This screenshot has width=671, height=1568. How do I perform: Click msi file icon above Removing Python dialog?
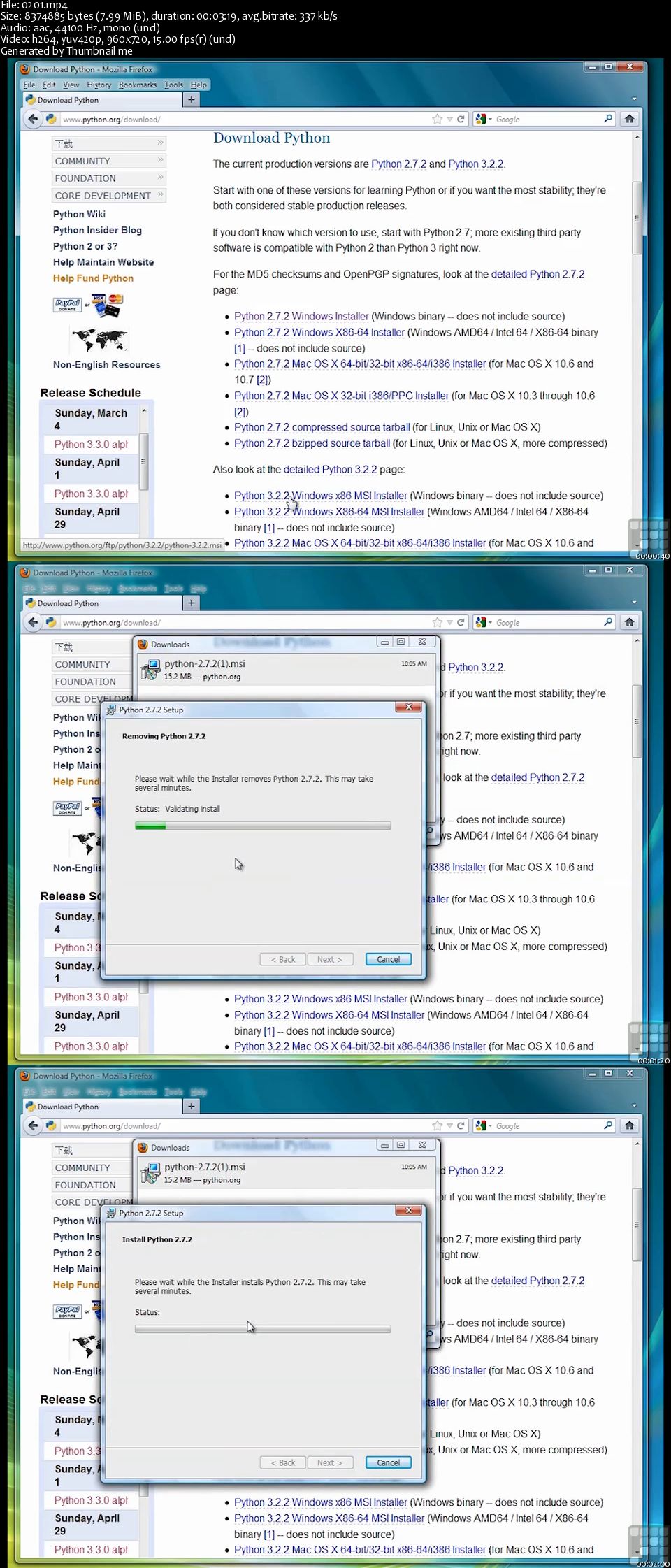pos(150,670)
